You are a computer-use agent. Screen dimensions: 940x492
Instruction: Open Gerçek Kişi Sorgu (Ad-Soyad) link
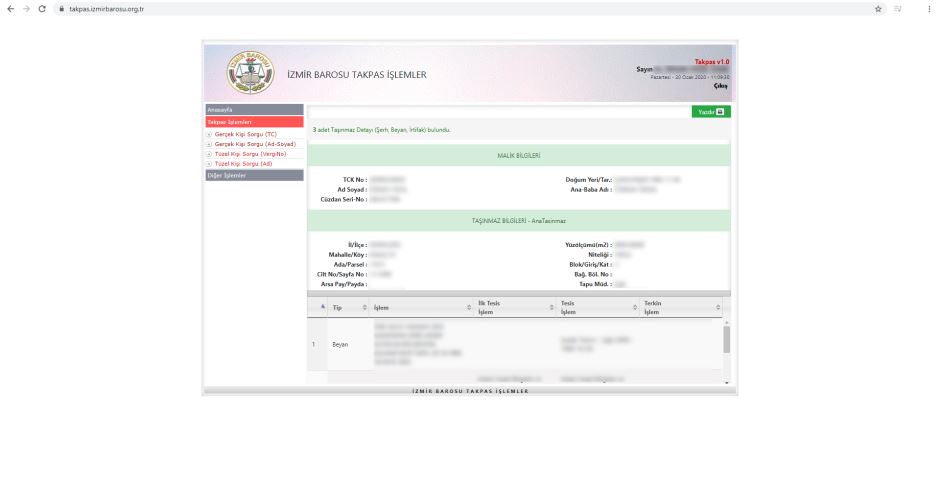tap(255, 144)
